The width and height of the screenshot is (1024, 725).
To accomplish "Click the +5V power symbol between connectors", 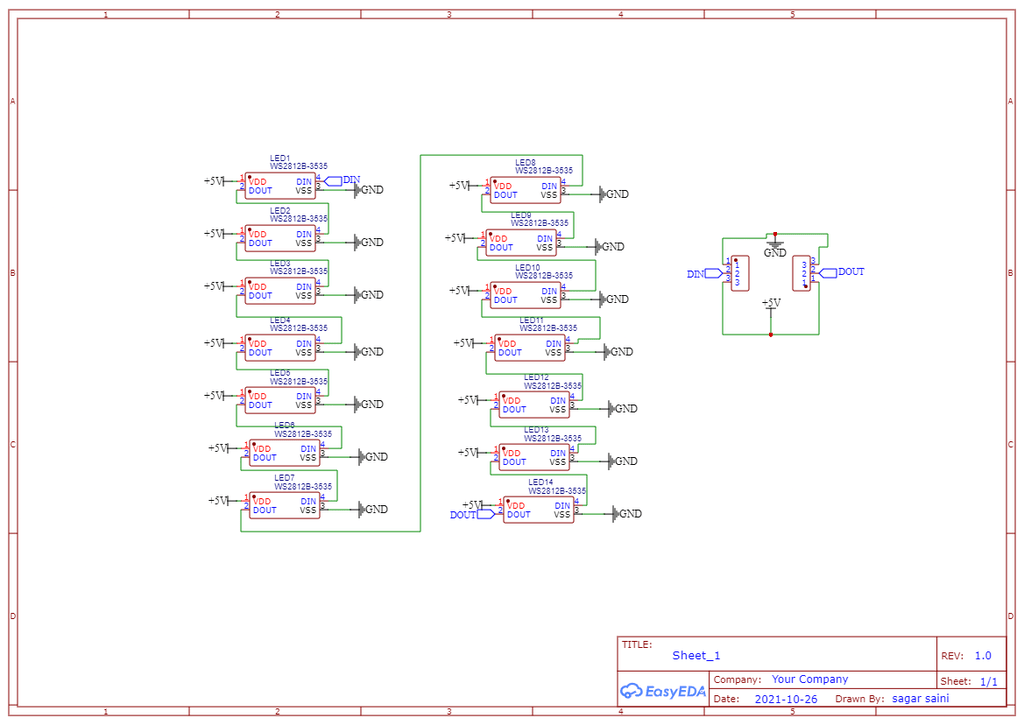I will pyautogui.click(x=771, y=306).
